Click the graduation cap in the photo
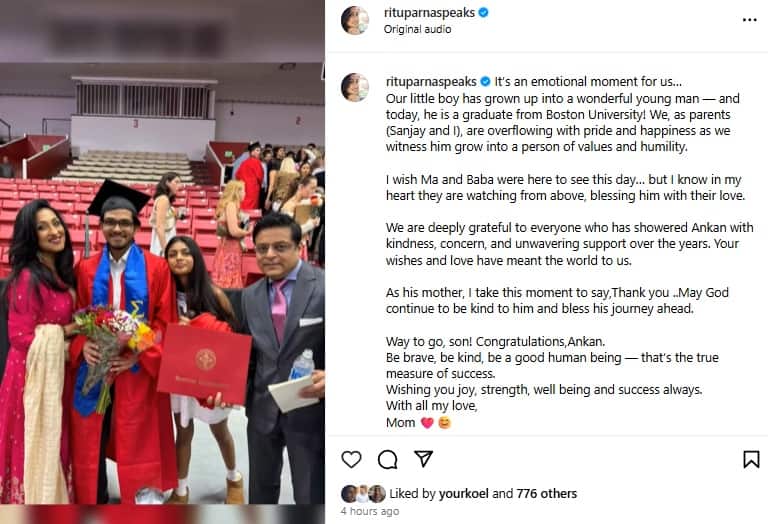Image resolution: width=768 pixels, height=524 pixels. tap(118, 196)
